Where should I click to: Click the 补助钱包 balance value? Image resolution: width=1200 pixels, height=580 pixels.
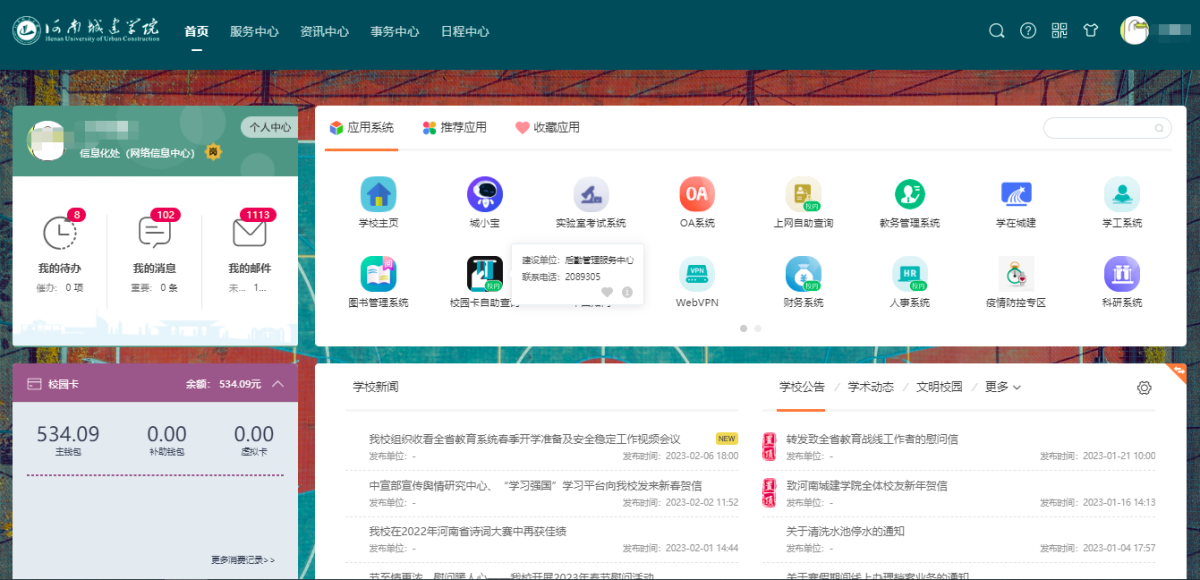click(x=167, y=434)
